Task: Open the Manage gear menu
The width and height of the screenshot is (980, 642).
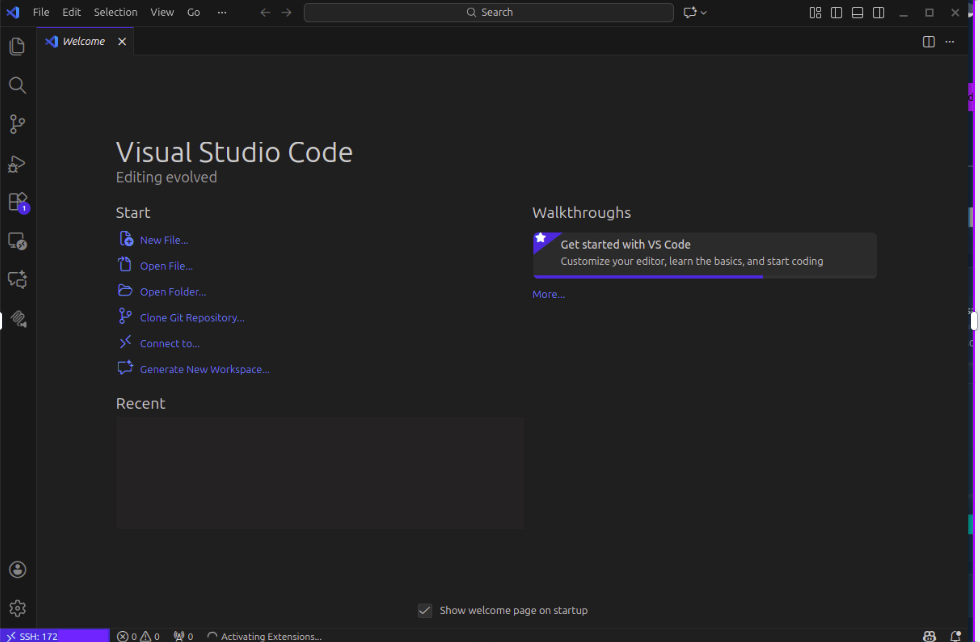Action: click(17, 608)
